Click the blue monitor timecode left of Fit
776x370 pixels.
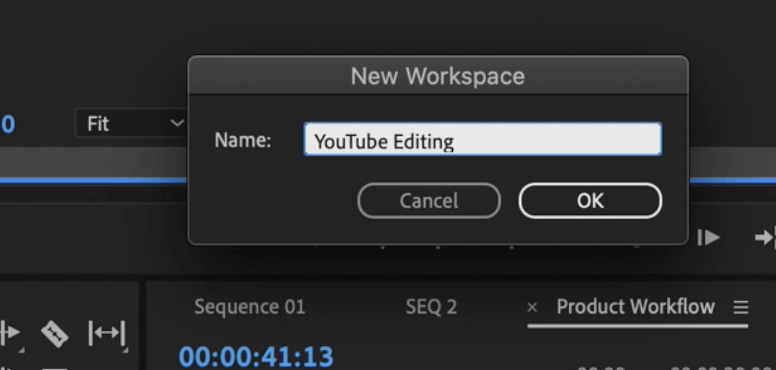pos(7,124)
